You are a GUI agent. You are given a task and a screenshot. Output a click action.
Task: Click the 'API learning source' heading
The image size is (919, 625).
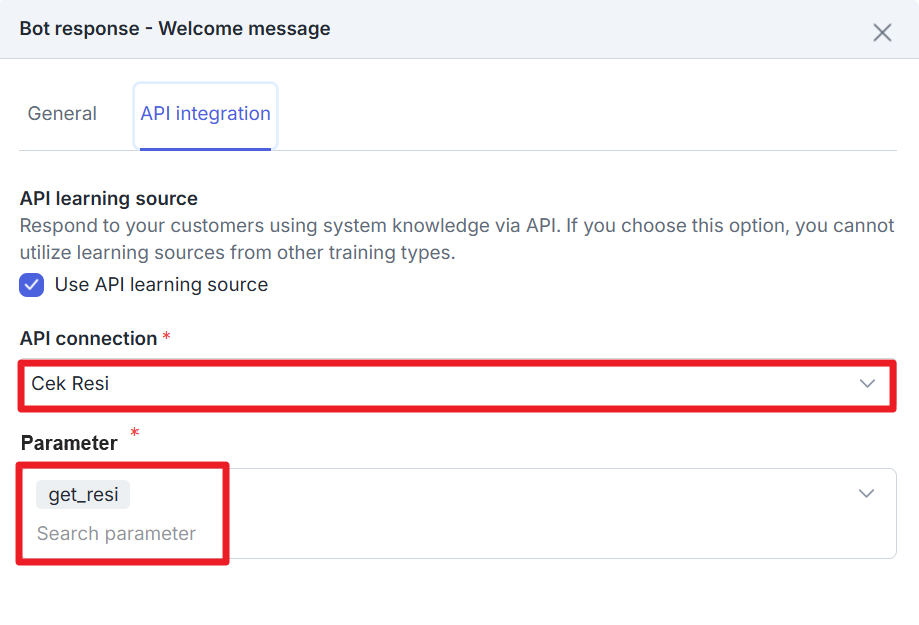[x=109, y=198]
